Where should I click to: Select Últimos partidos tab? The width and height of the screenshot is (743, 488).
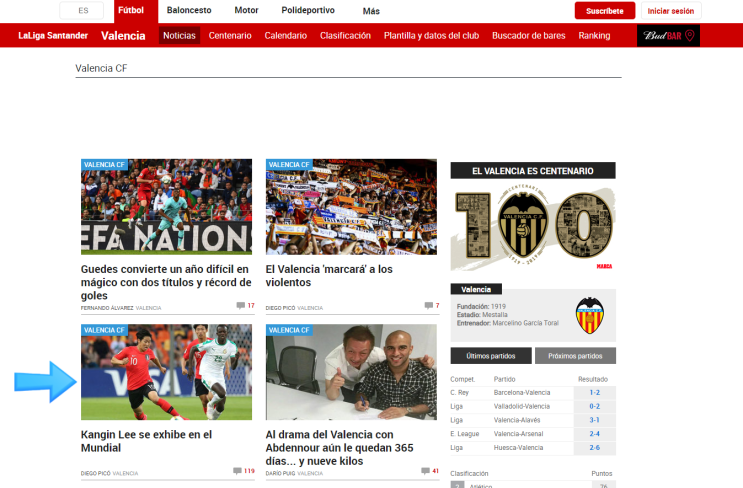coord(491,356)
